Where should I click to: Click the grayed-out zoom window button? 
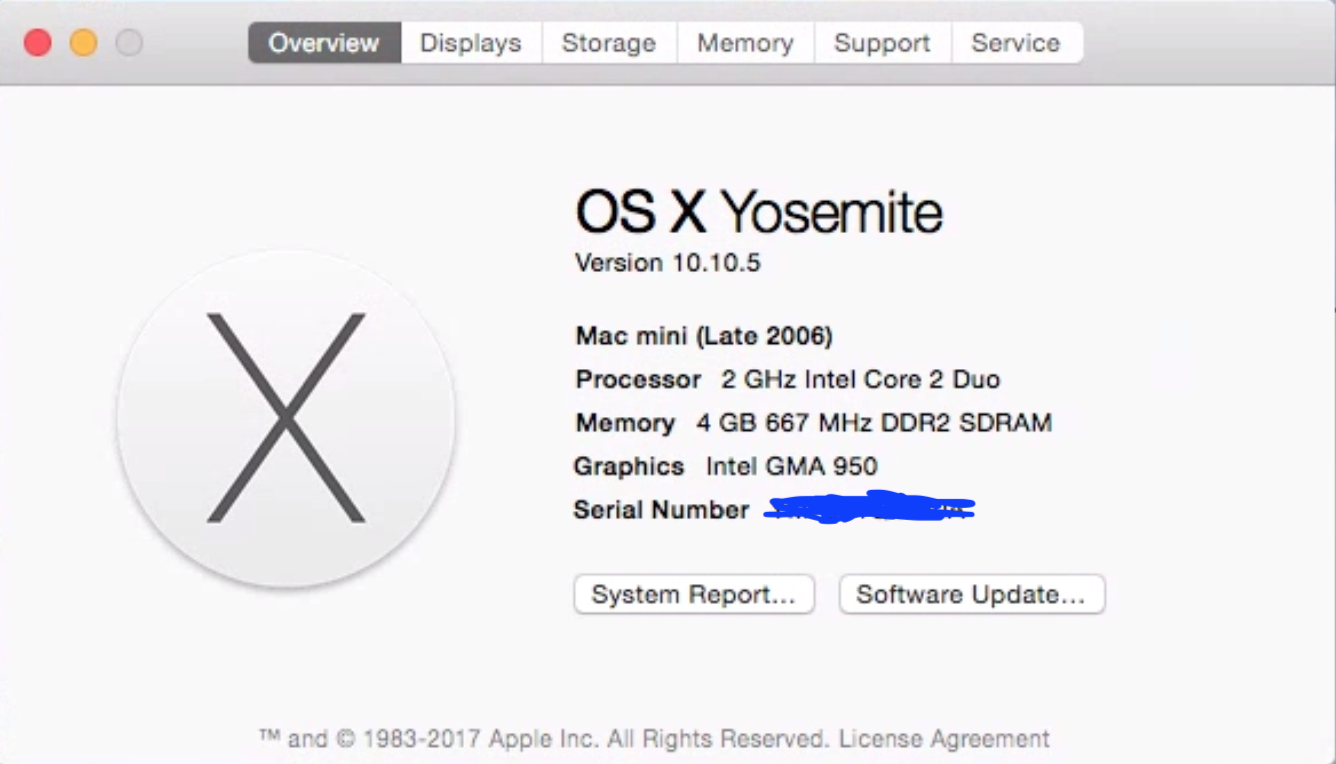130,43
